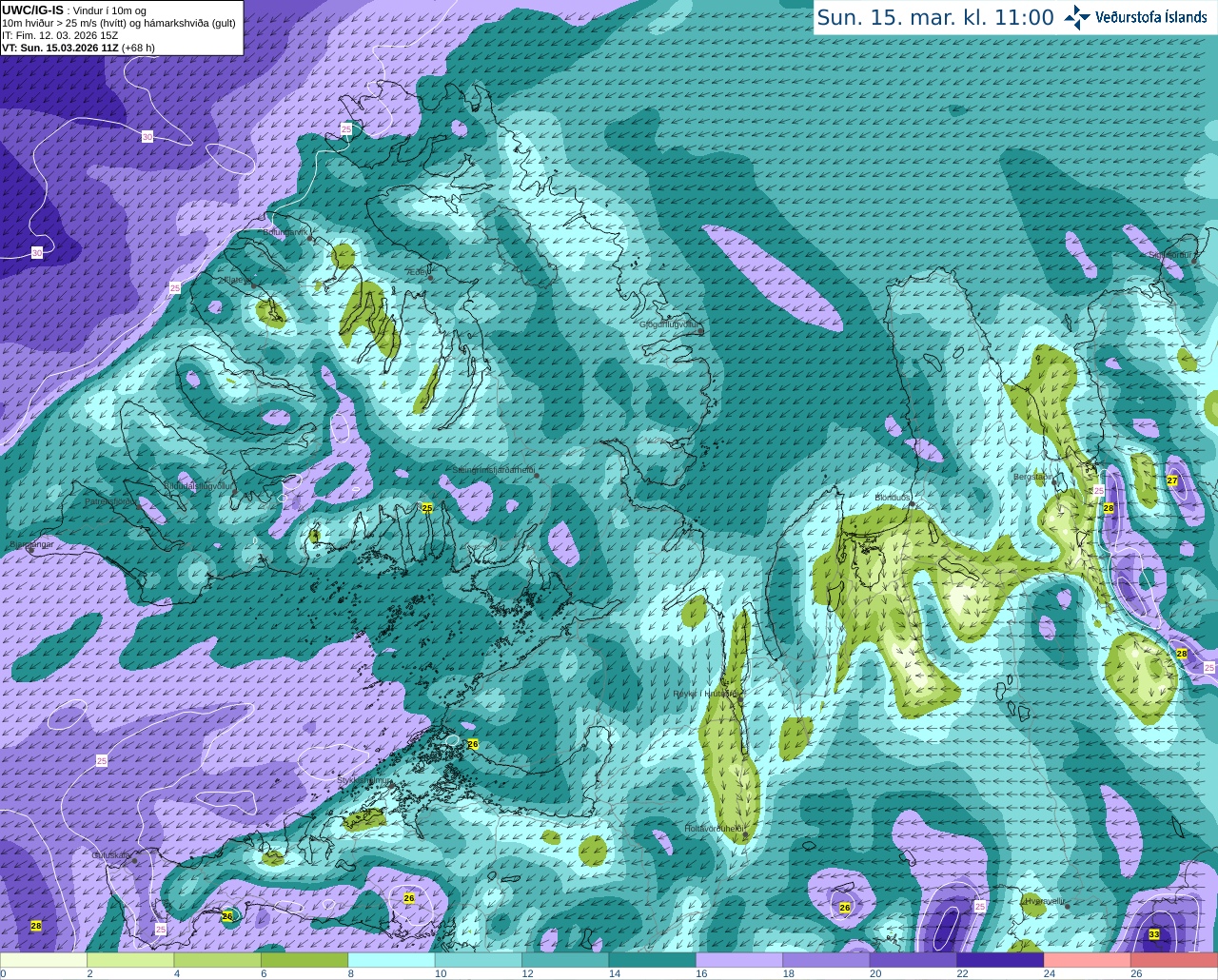Click the '10m hviður > 25 m/s' description line
Image resolution: width=1218 pixels, height=980 pixels.
tap(118, 23)
